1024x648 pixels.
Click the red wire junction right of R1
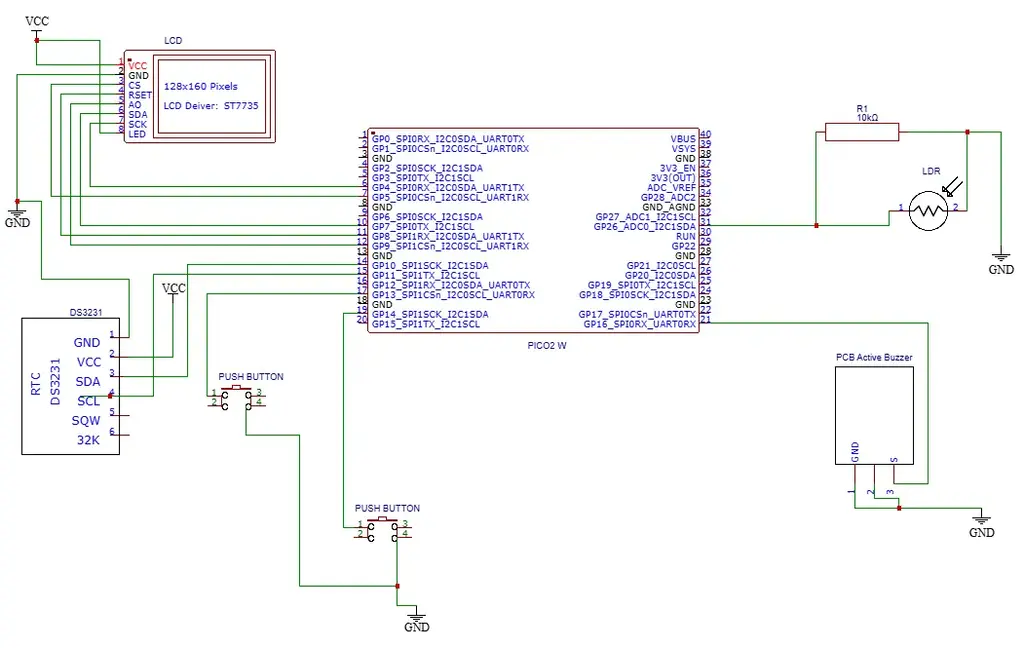pyautogui.click(x=967, y=132)
